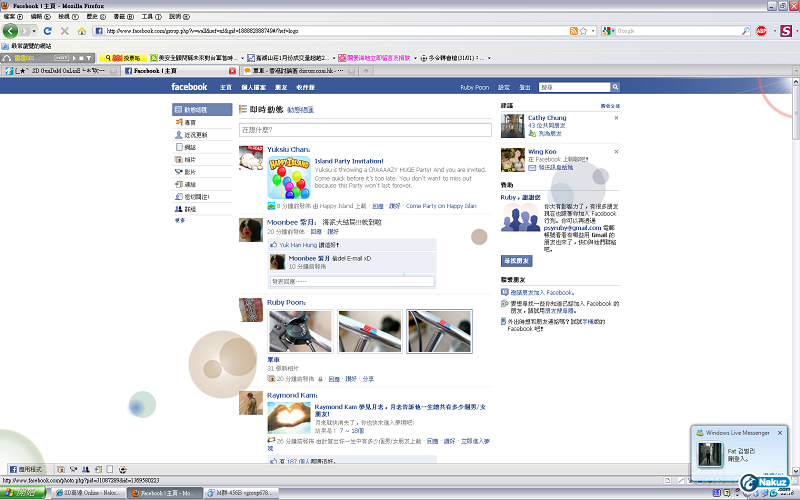Open the dropdown arrow beside the ABP icon
Screen dimensions: 800x500
coord(774,31)
